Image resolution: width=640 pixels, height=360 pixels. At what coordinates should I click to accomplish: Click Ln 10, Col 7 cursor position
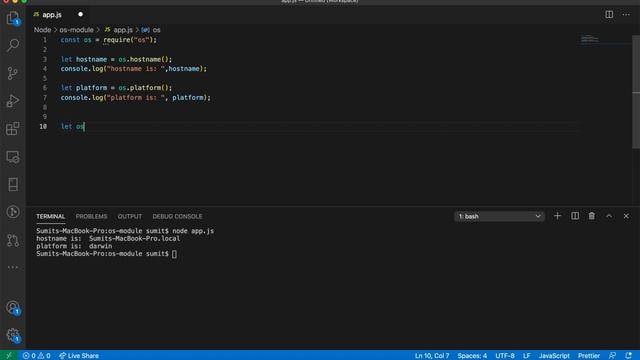(432, 356)
